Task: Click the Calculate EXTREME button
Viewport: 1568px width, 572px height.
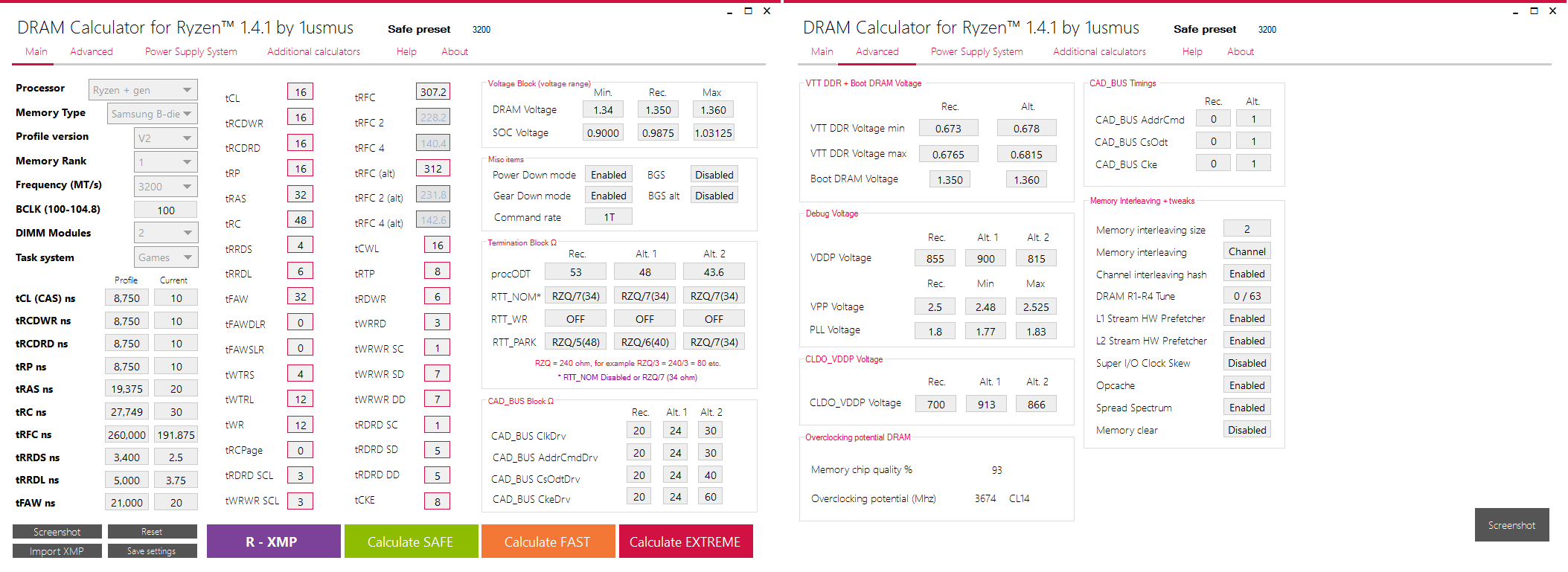Action: click(x=685, y=542)
